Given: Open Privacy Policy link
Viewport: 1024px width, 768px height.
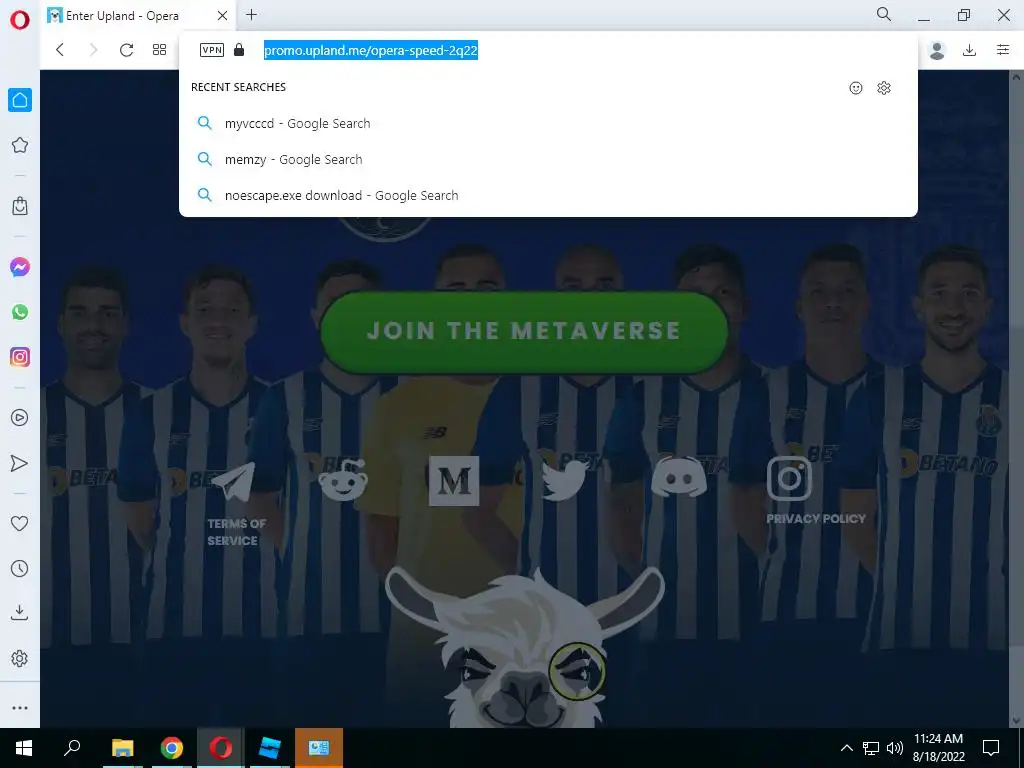Looking at the screenshot, I should [x=816, y=519].
